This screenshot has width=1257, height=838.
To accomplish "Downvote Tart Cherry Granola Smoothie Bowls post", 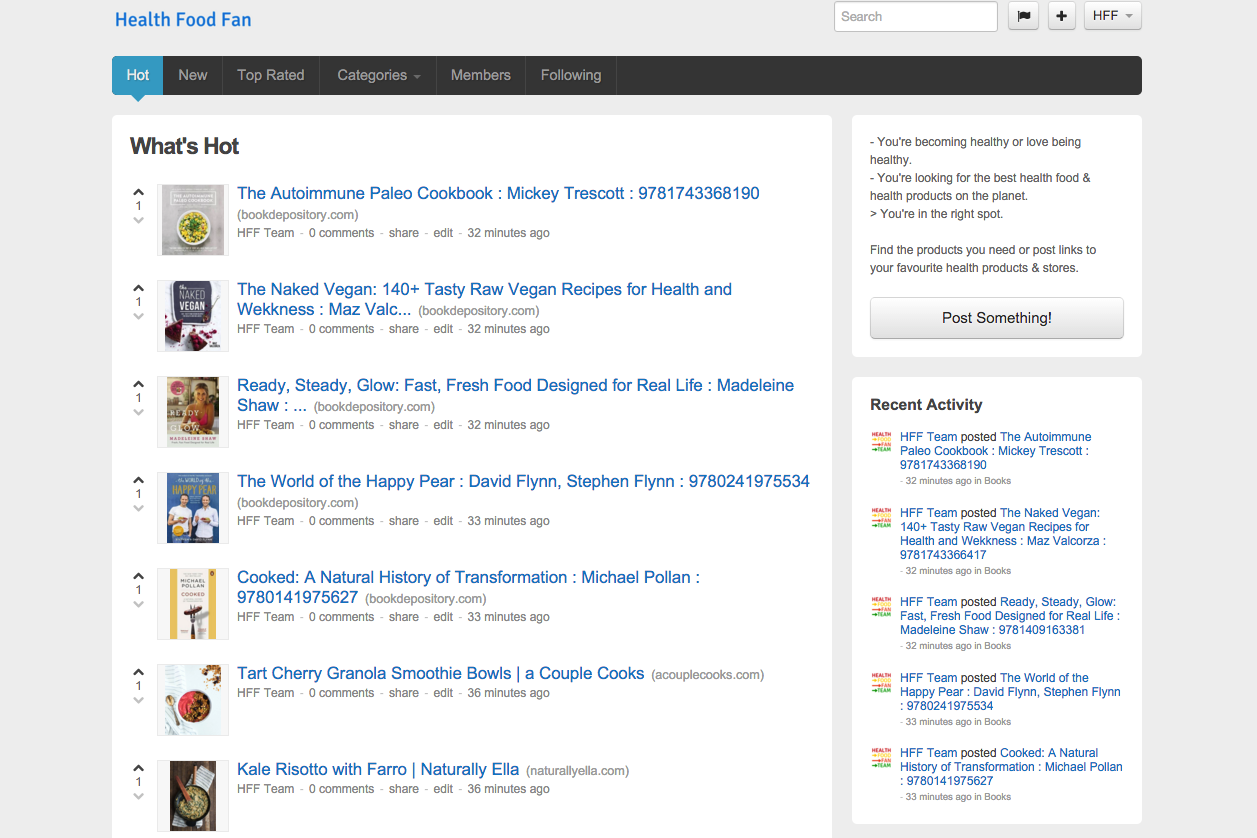I will coord(139,700).
